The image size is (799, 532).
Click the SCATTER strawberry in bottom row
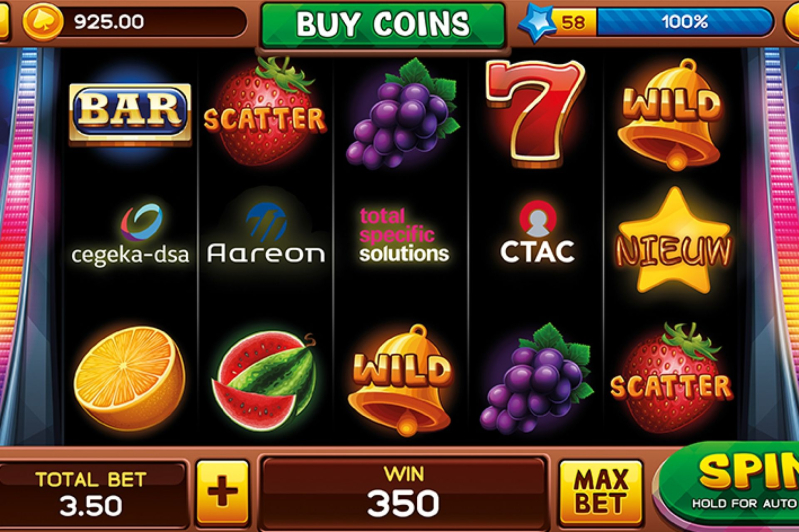(x=672, y=378)
